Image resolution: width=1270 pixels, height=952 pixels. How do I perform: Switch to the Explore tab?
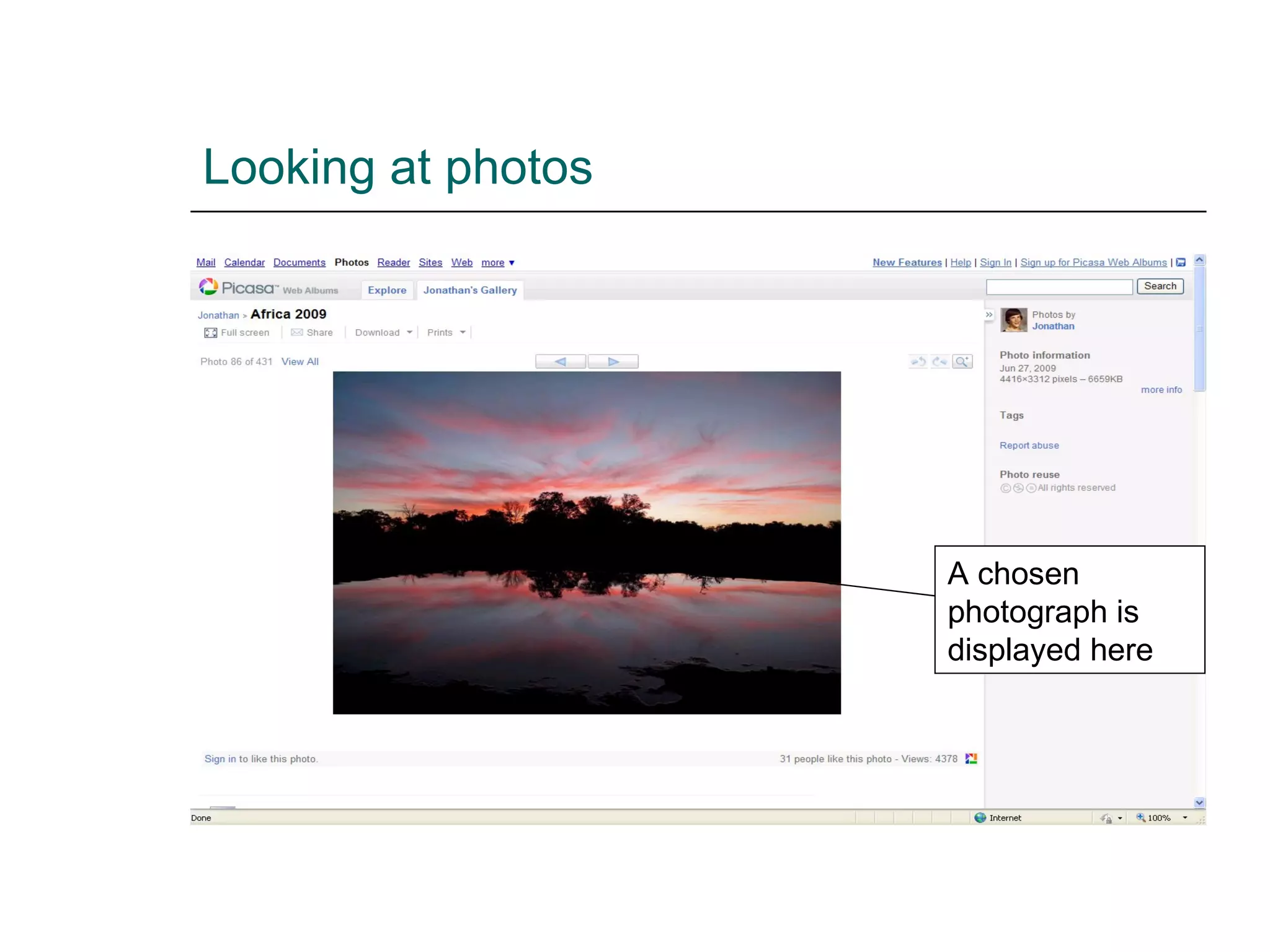pyautogui.click(x=387, y=290)
